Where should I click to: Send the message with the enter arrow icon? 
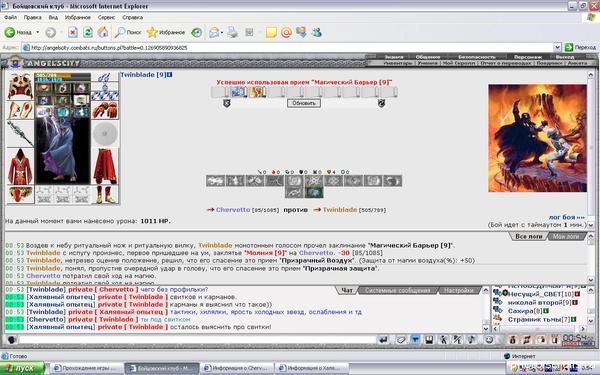(x=383, y=340)
